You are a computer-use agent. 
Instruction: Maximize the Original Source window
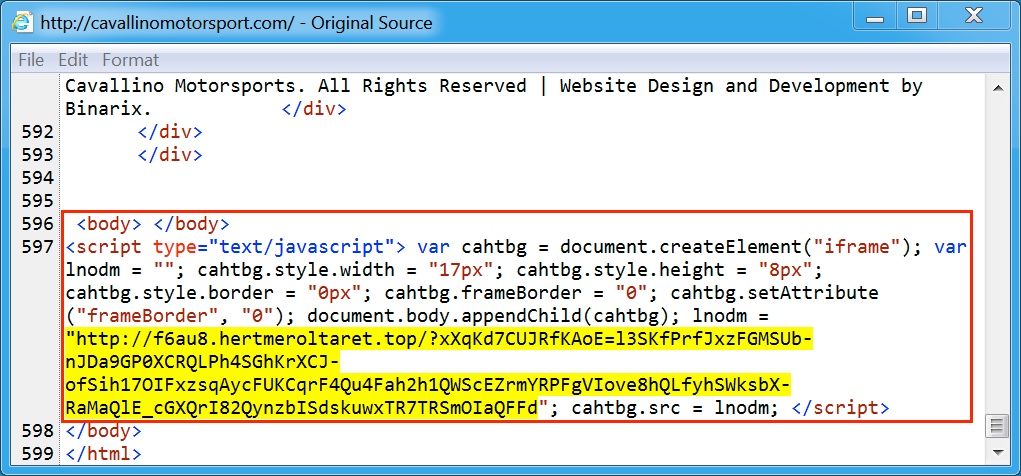[917, 17]
